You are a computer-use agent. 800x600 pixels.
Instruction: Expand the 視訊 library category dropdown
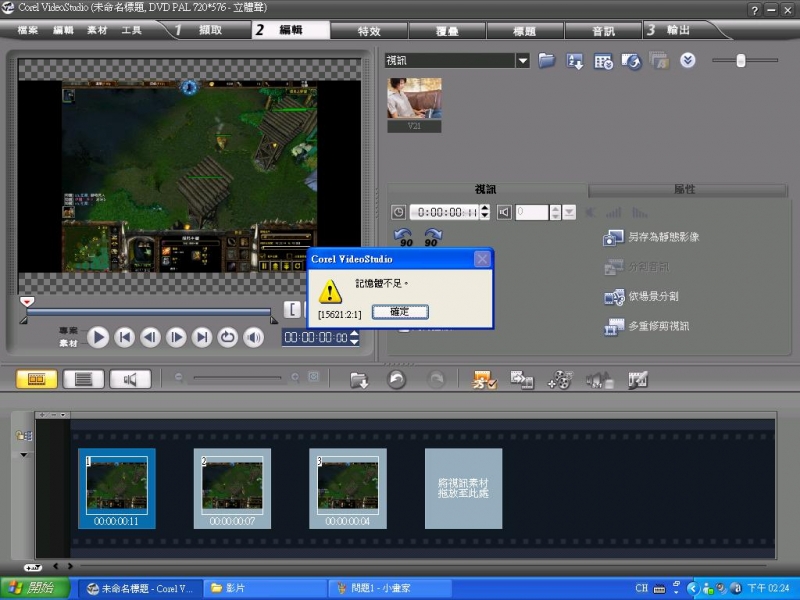(x=522, y=61)
